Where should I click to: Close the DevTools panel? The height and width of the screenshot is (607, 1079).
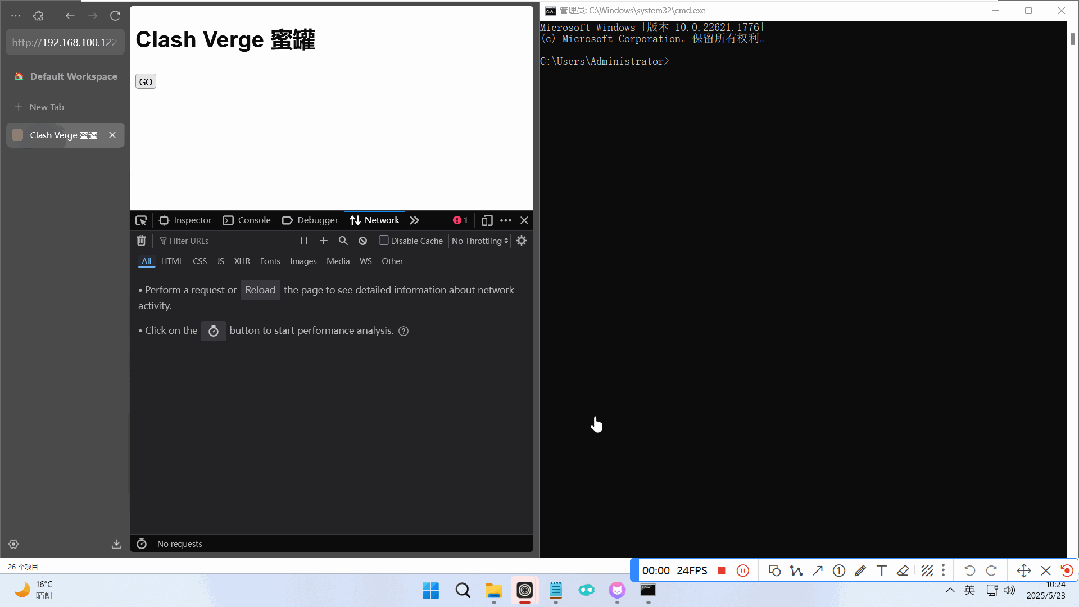click(x=524, y=220)
